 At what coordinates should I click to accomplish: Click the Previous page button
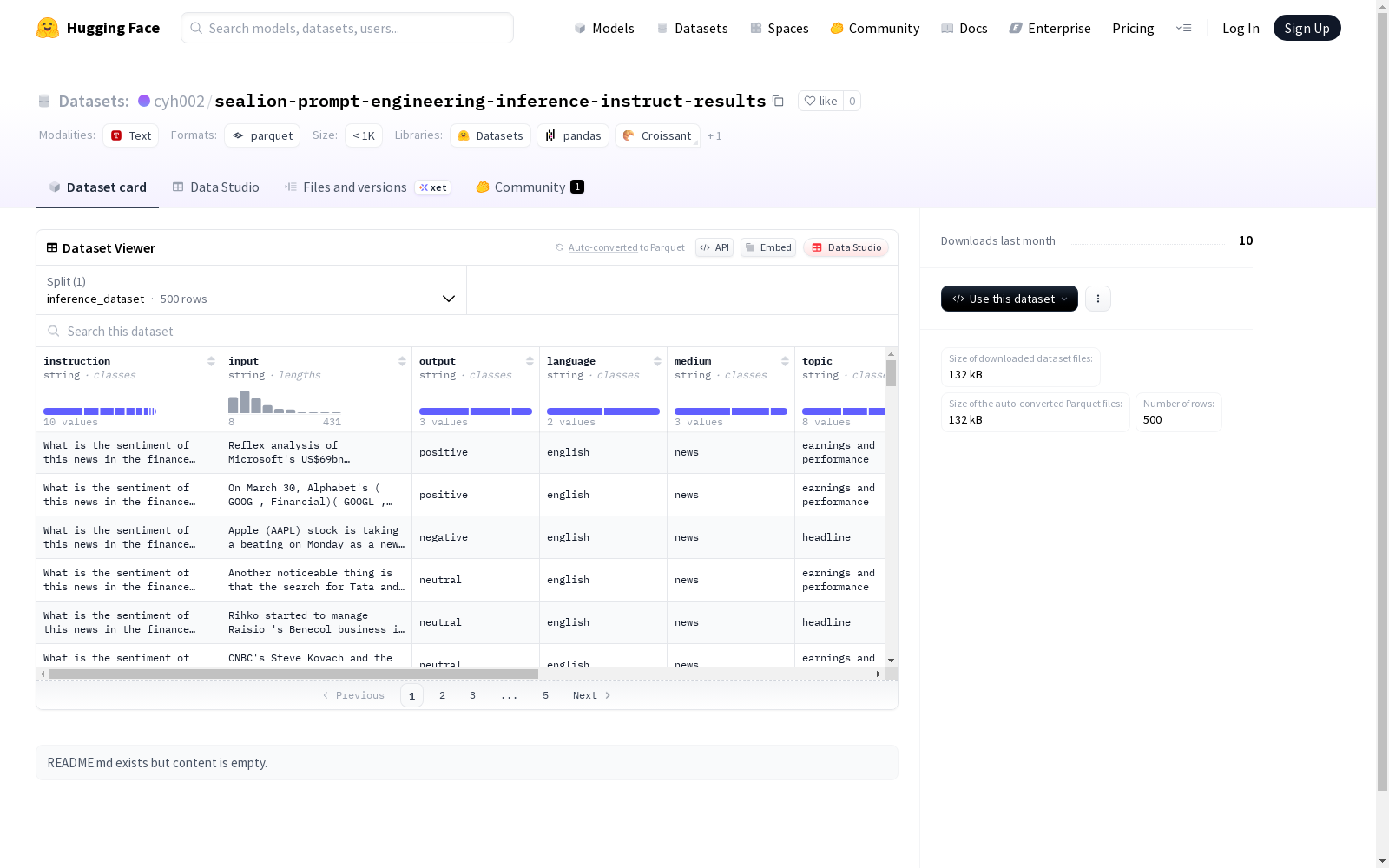click(353, 695)
